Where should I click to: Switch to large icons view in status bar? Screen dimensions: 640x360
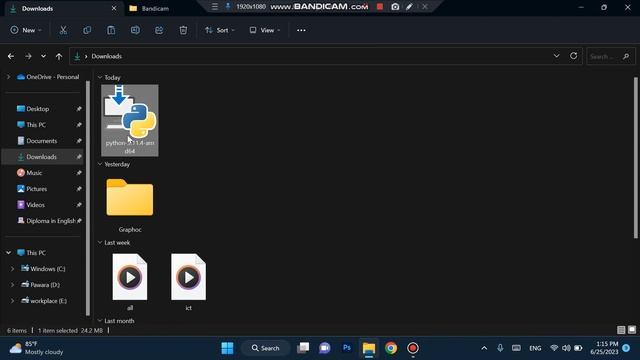632,330
